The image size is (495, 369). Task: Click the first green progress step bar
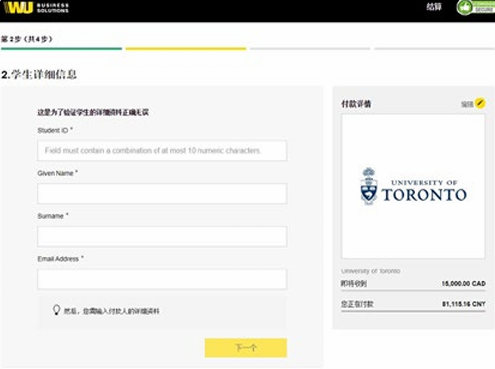click(61, 49)
